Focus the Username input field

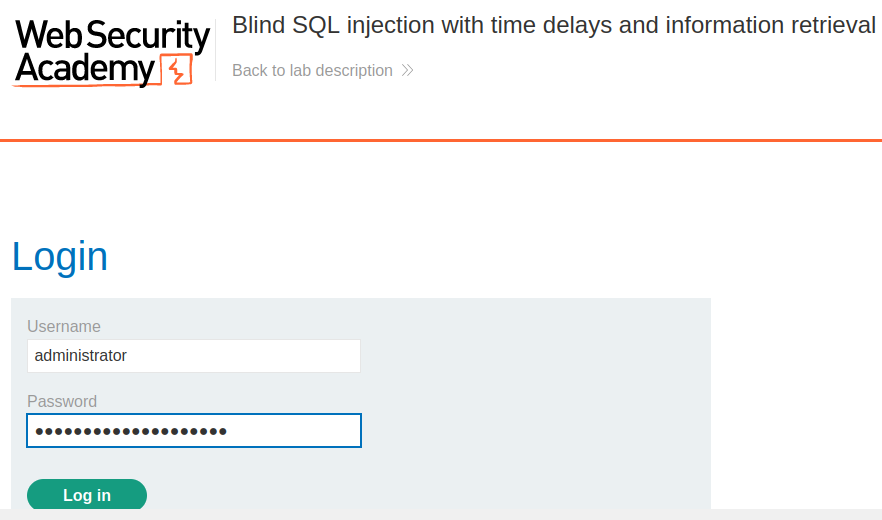[x=194, y=356]
